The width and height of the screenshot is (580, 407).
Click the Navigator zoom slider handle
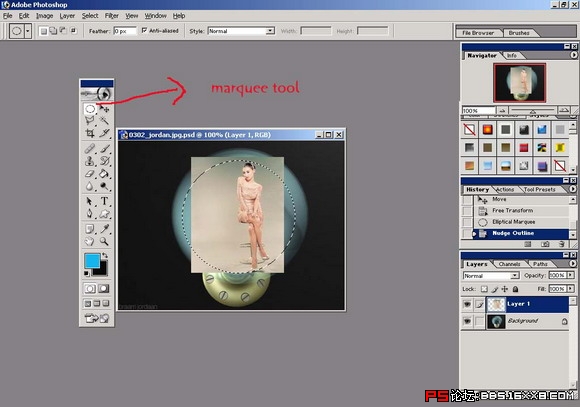point(533,111)
